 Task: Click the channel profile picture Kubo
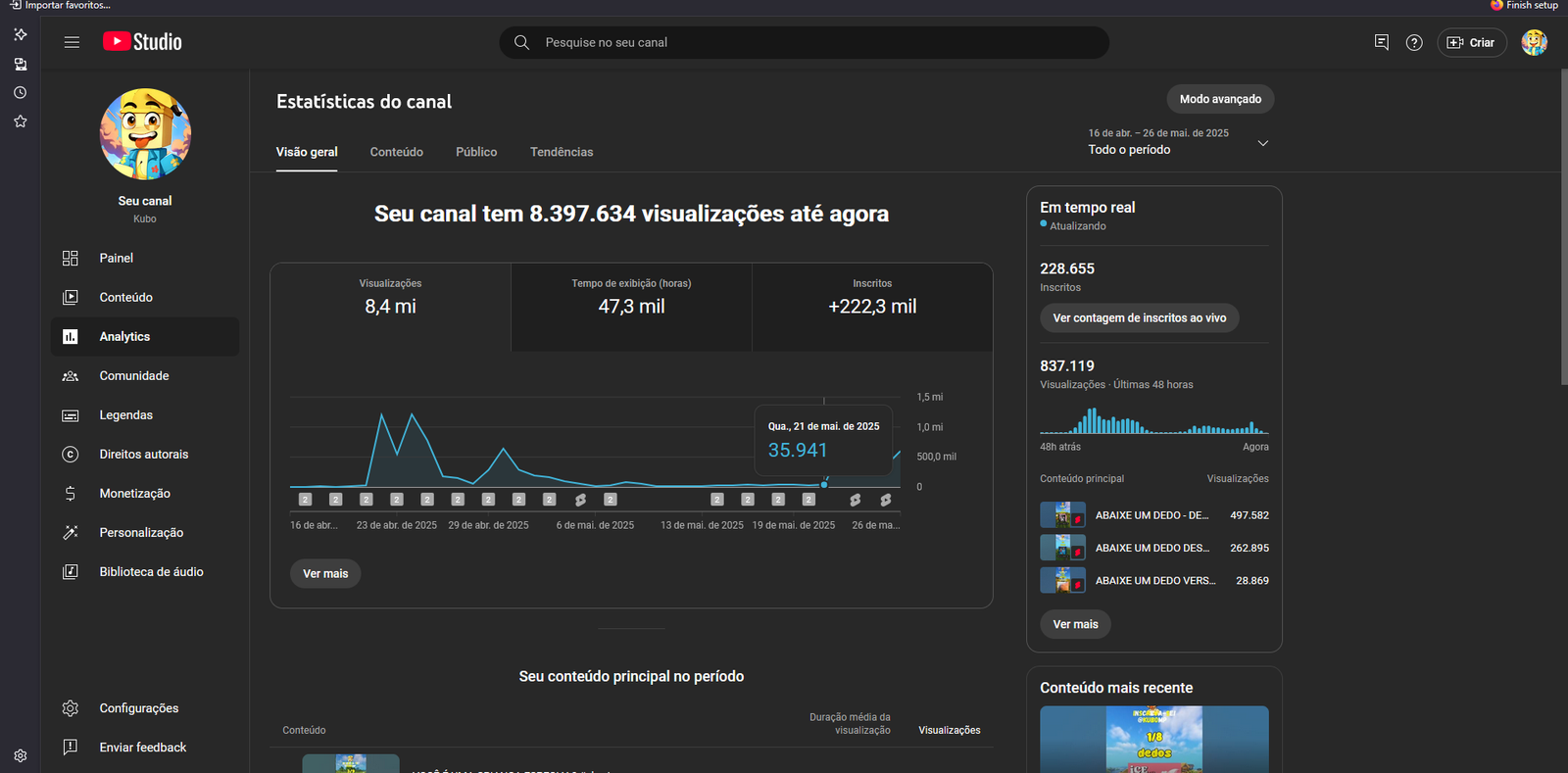pyautogui.click(x=145, y=134)
